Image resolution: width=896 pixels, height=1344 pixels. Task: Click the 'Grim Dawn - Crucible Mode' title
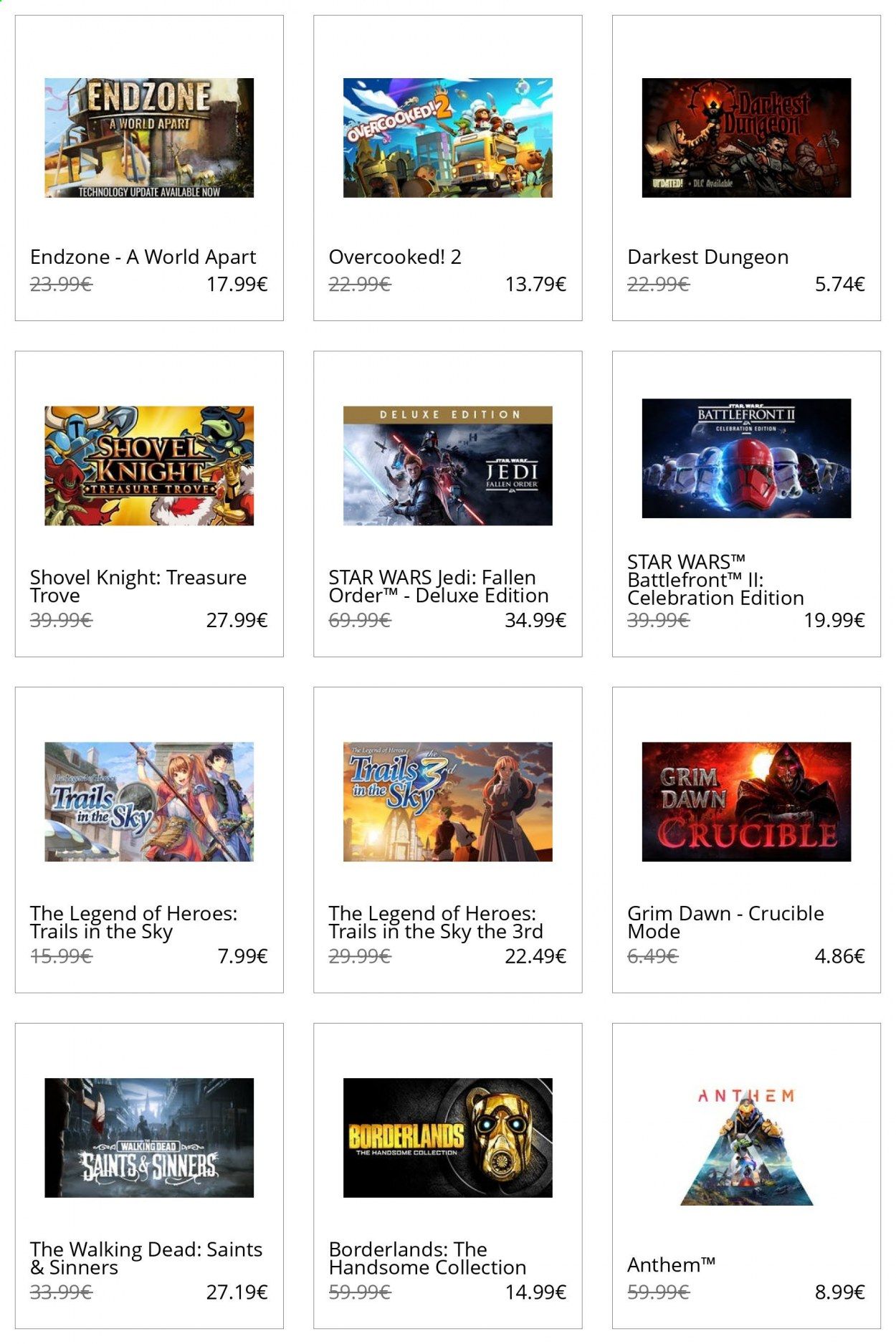pyautogui.click(x=725, y=922)
